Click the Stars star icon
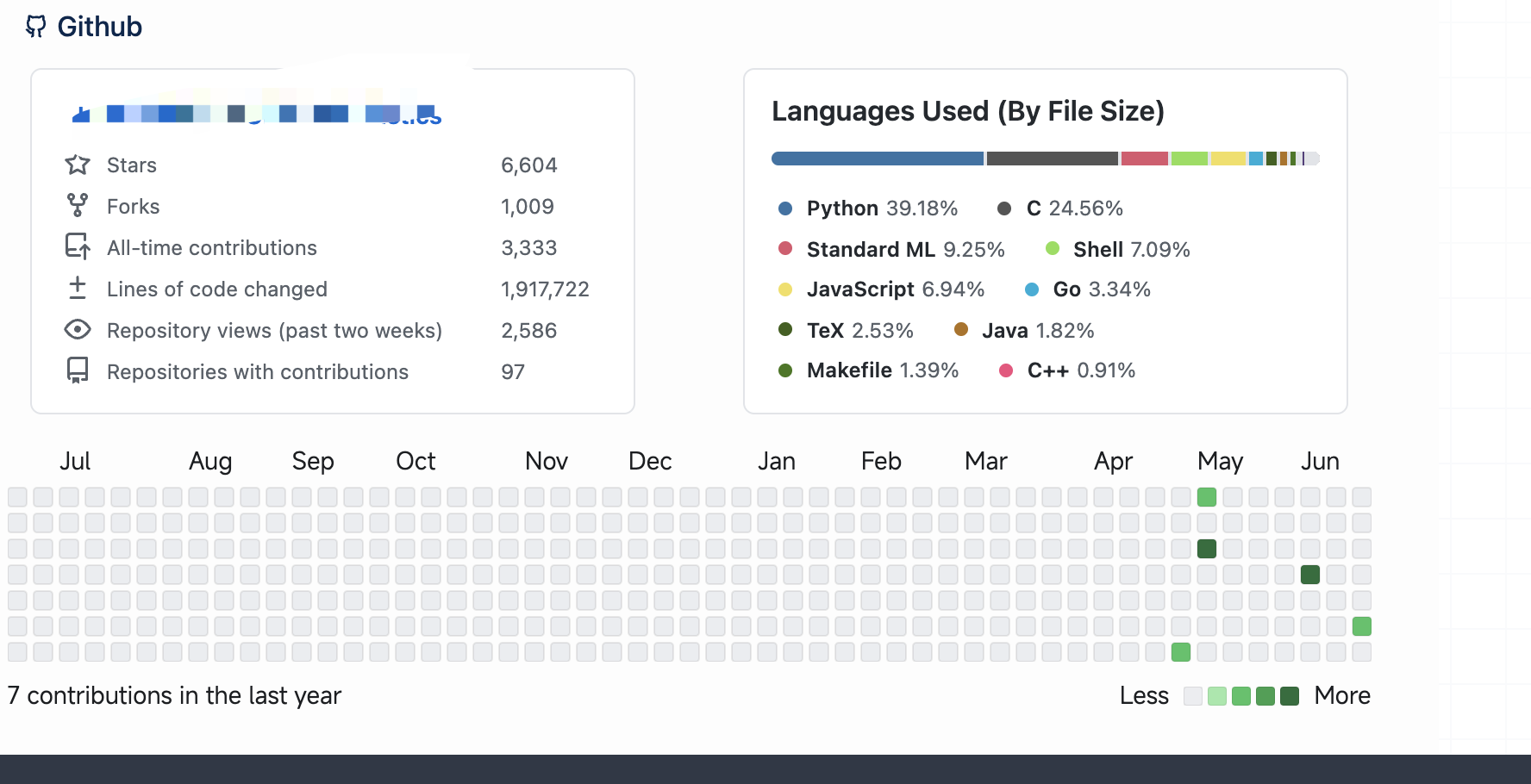 pos(78,165)
